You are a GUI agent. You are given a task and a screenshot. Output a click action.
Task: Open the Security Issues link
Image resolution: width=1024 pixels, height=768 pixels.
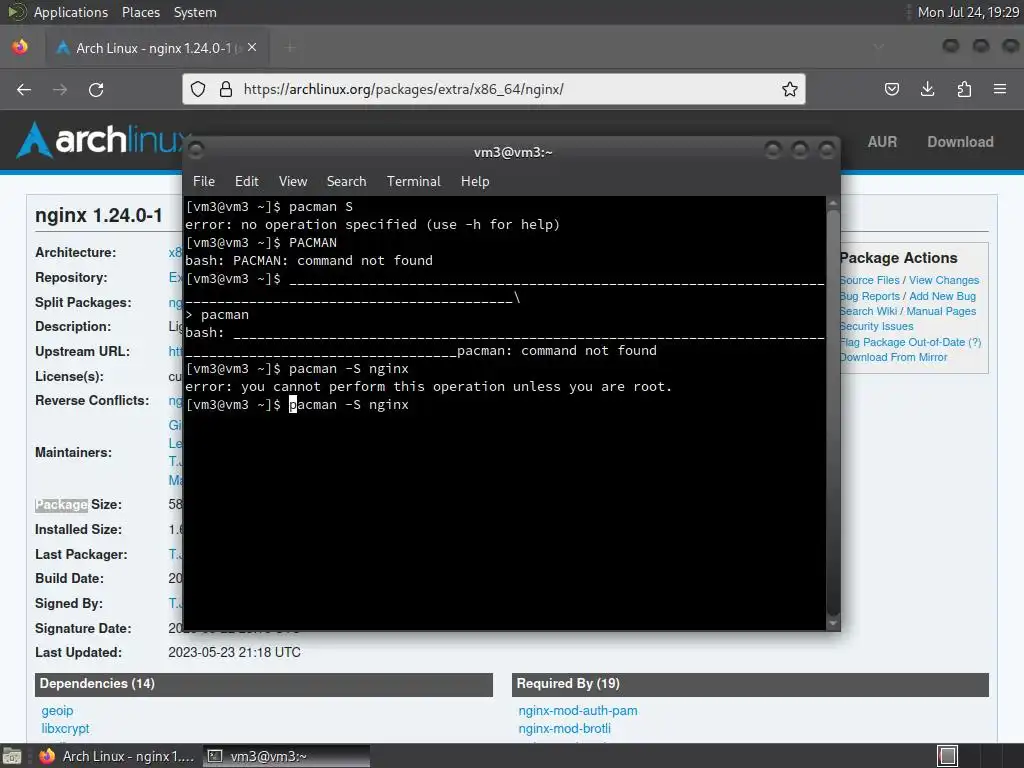click(x=876, y=327)
